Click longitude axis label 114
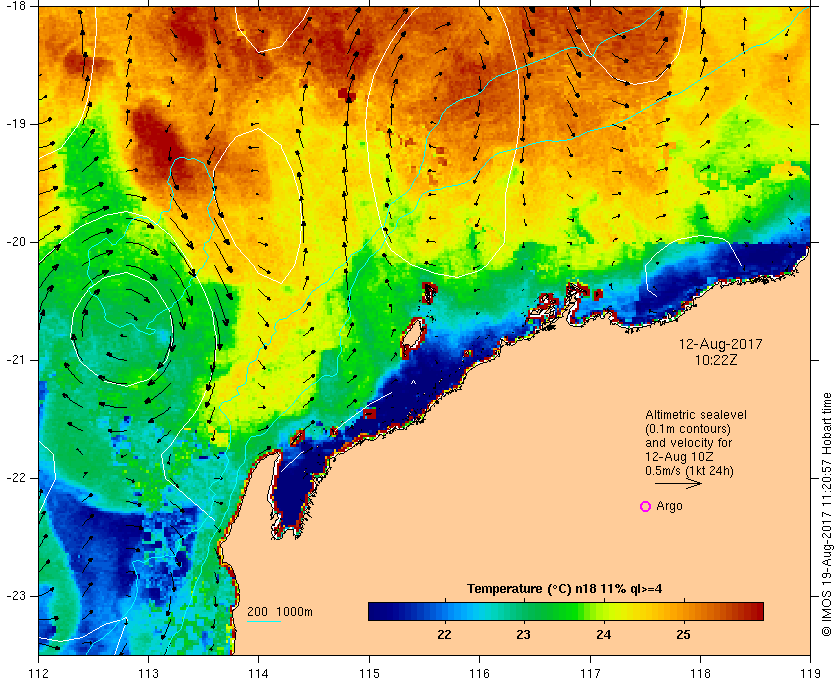Screen dimensions: 840x680 pyautogui.click(x=259, y=672)
